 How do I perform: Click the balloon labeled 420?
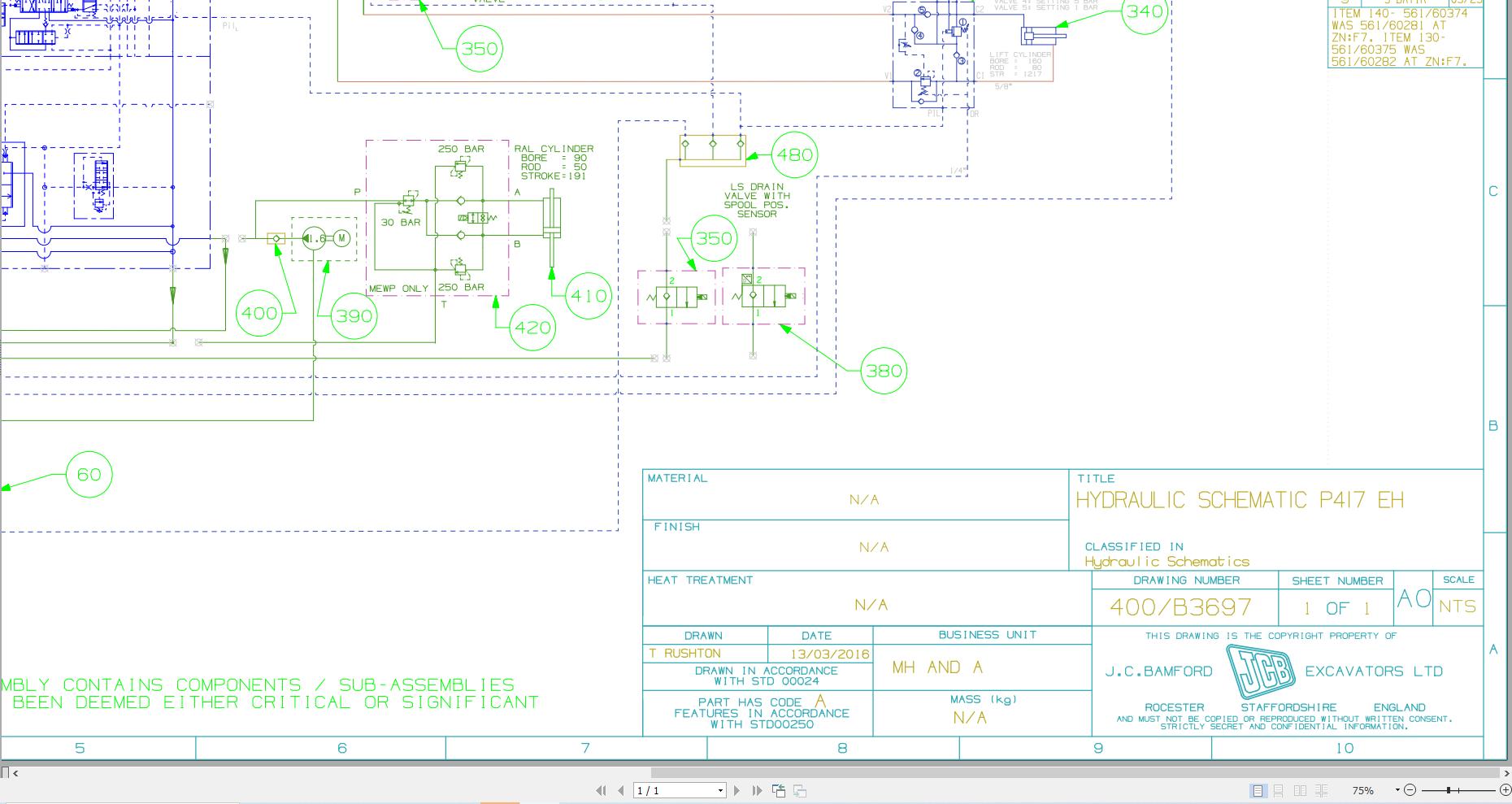click(532, 328)
